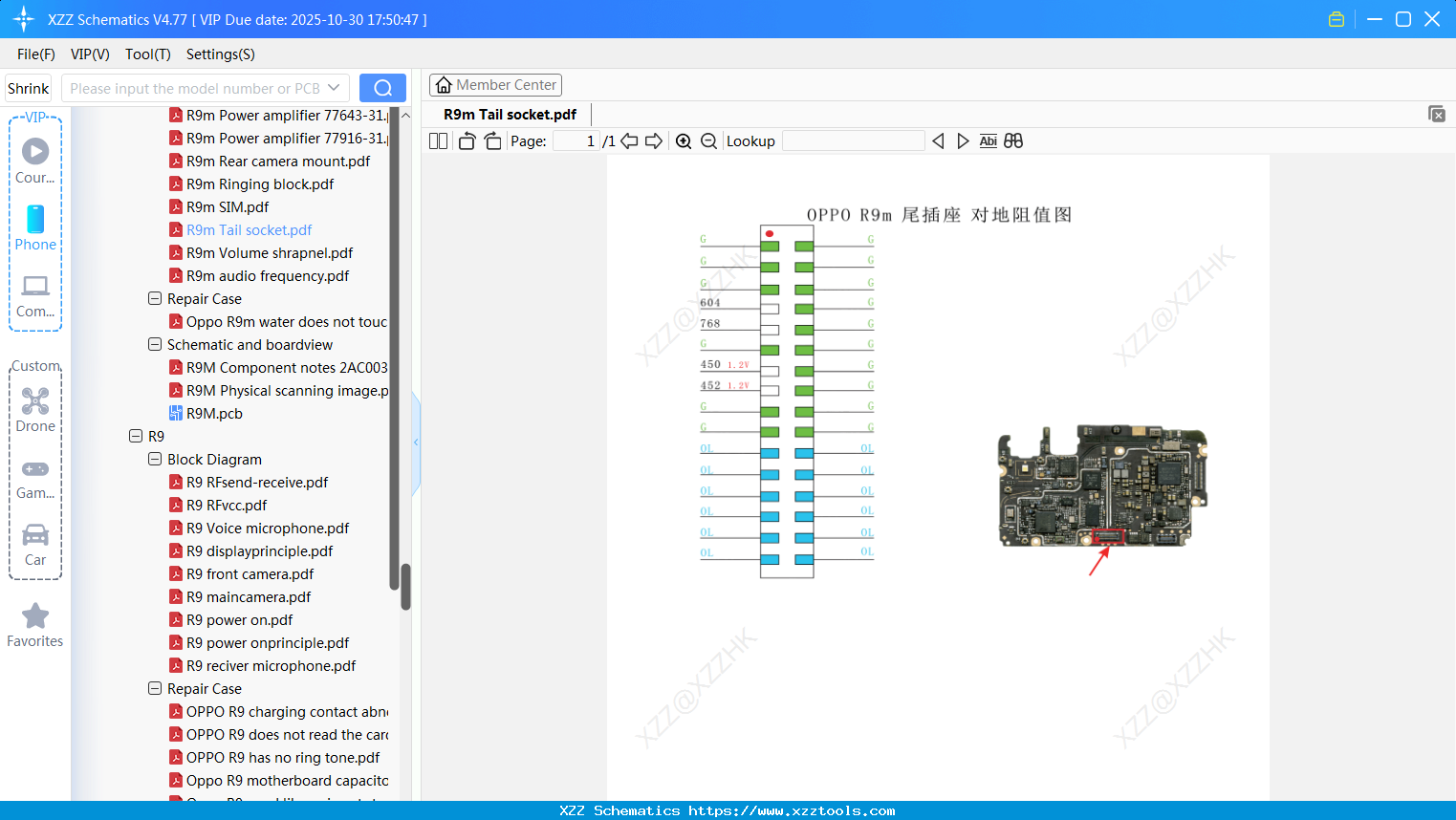Select the Car category icon

point(35,545)
